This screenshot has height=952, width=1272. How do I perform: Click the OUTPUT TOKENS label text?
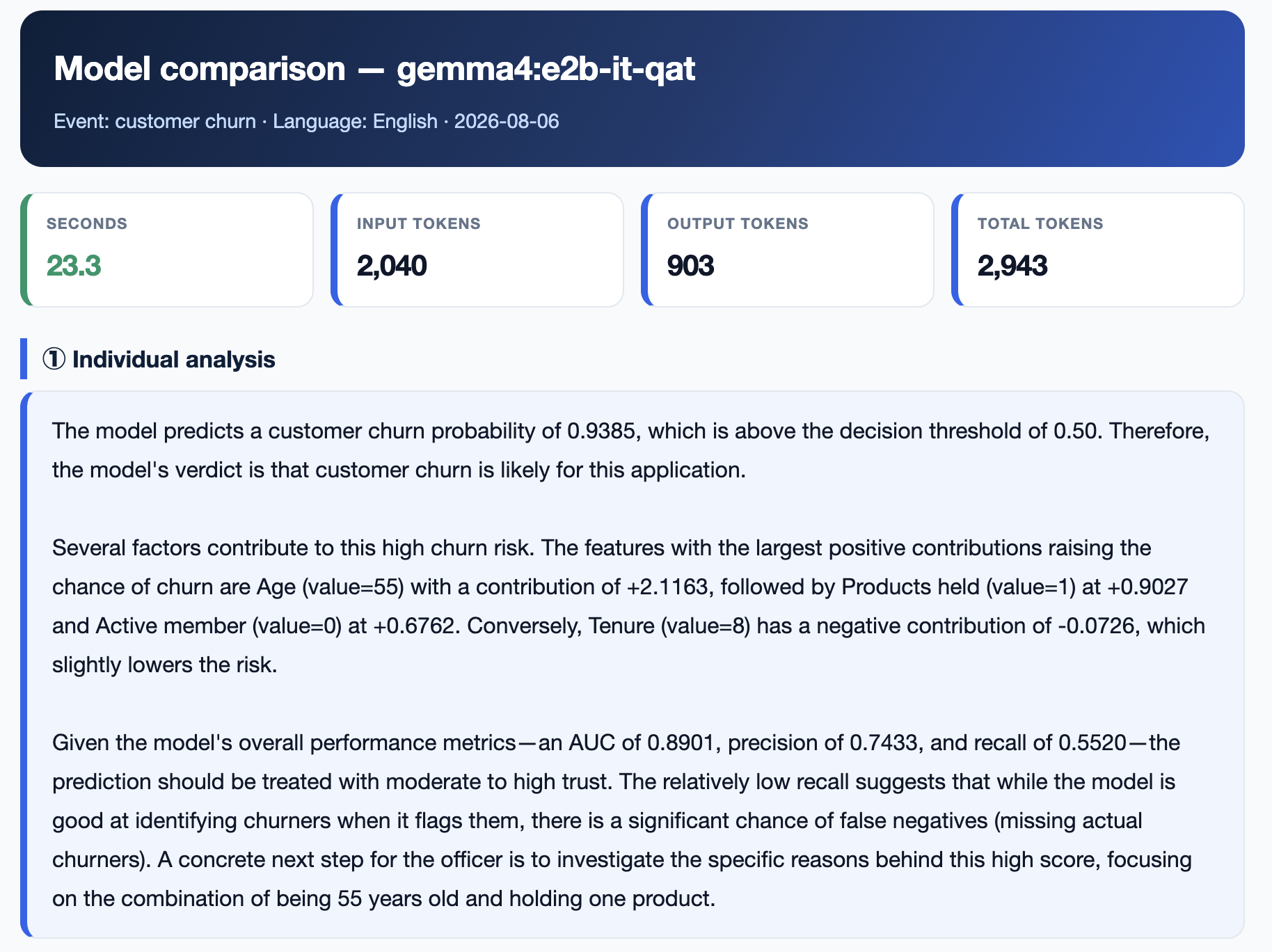738,223
